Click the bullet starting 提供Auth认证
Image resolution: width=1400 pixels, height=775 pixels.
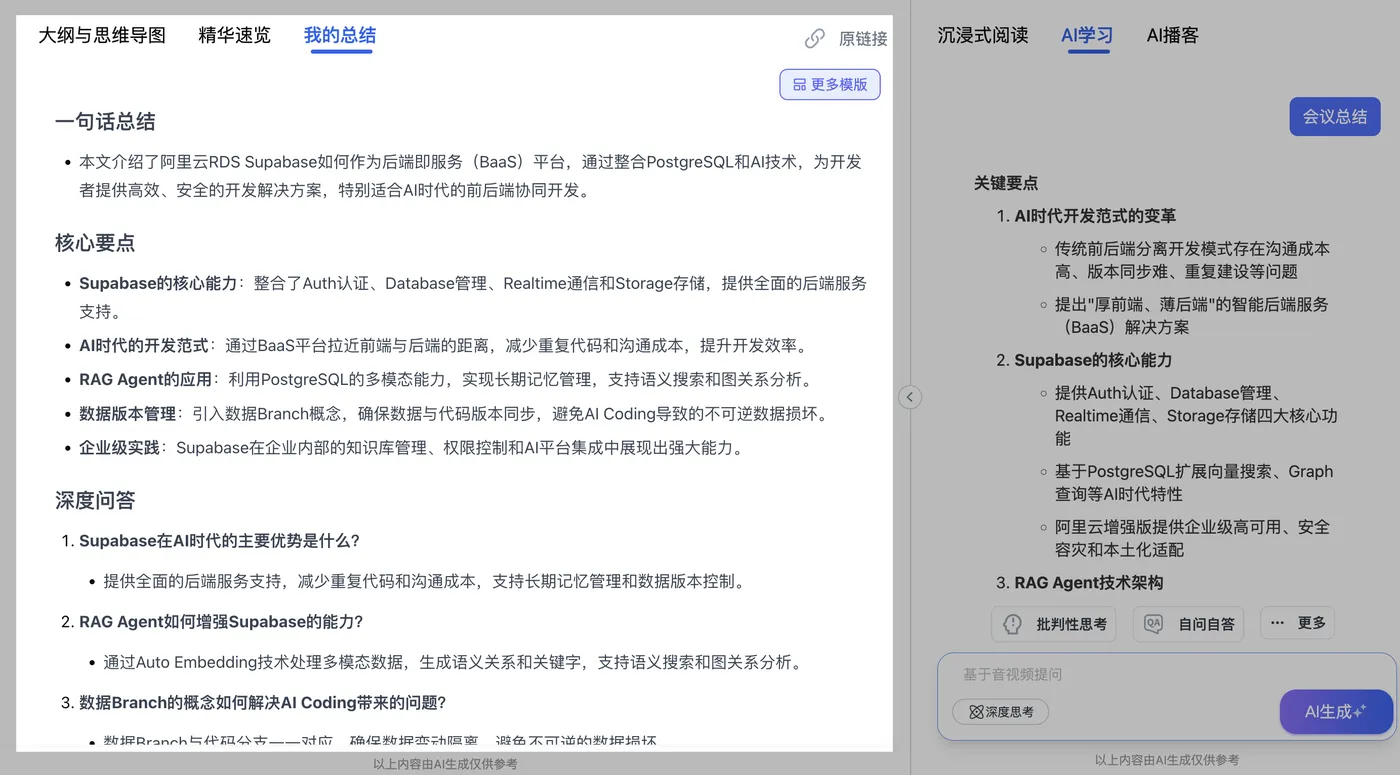point(1196,415)
